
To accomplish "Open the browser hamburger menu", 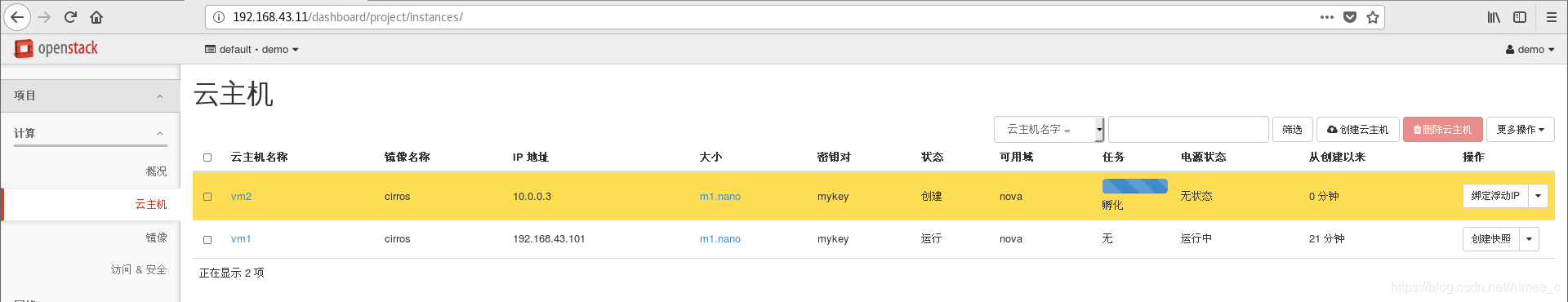I will click(x=1552, y=16).
